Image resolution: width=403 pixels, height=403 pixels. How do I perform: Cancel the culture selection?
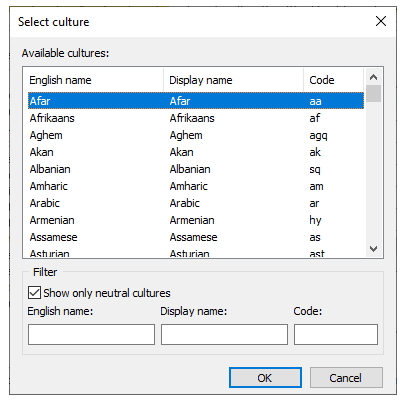(x=346, y=378)
